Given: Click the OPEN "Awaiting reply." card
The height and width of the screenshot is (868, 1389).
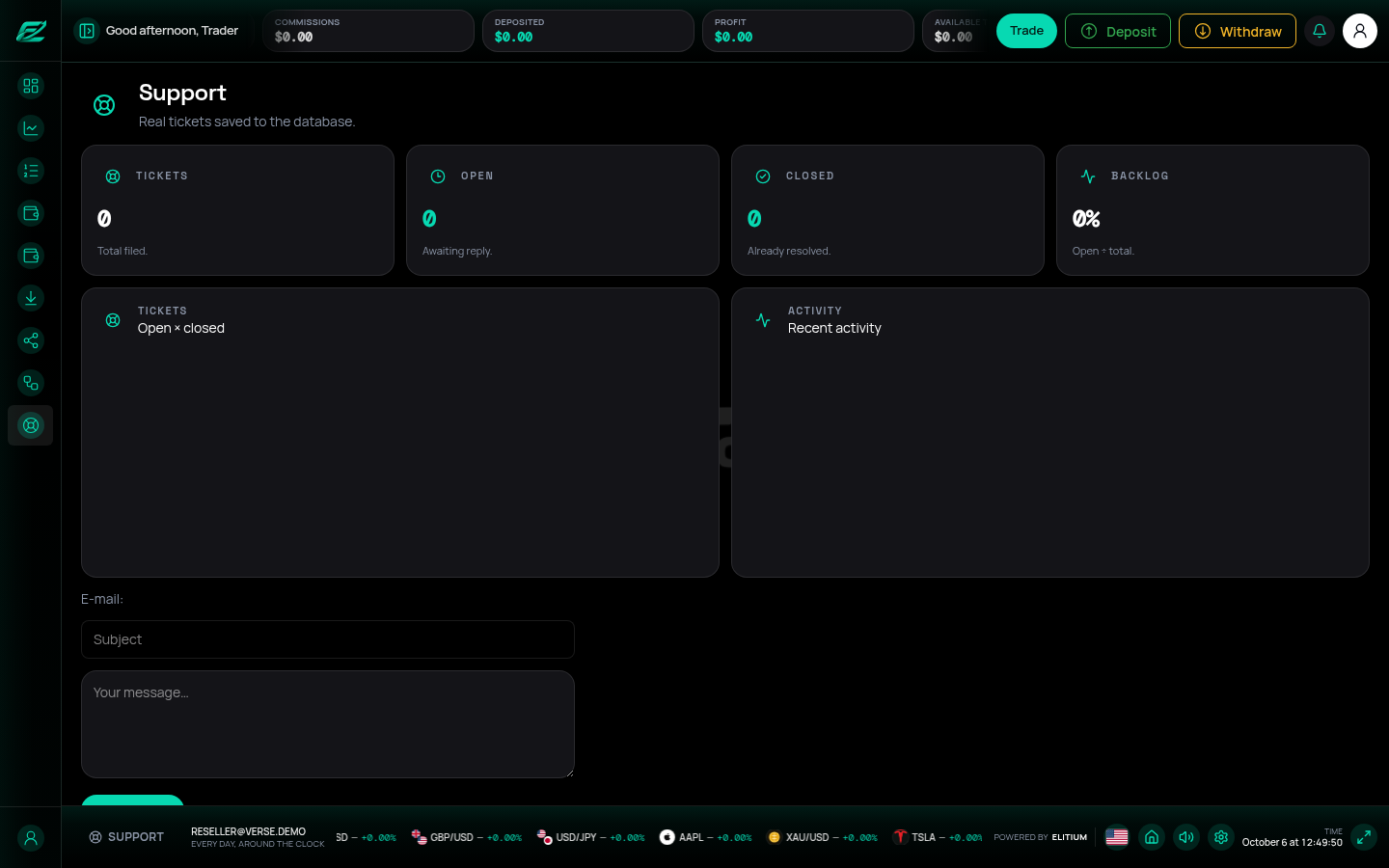Looking at the screenshot, I should [x=562, y=210].
